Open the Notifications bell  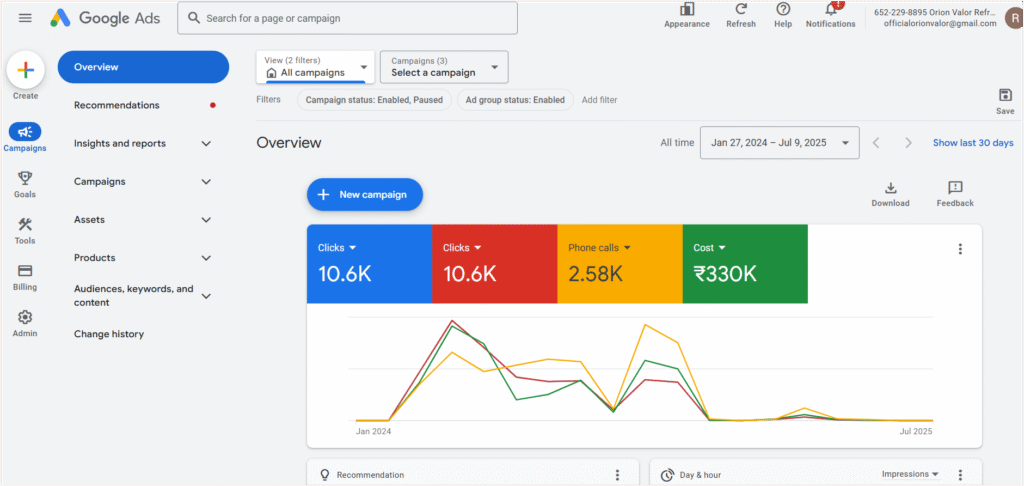(831, 9)
